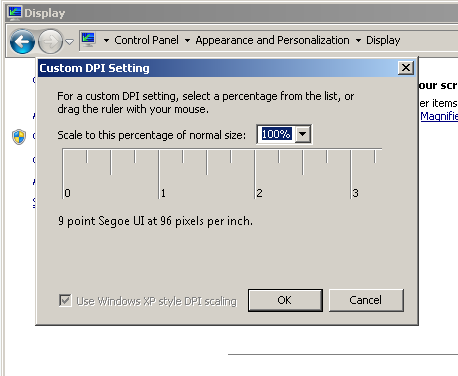
Task: Expand arrow after Appearance and Personalization
Action: coord(358,41)
